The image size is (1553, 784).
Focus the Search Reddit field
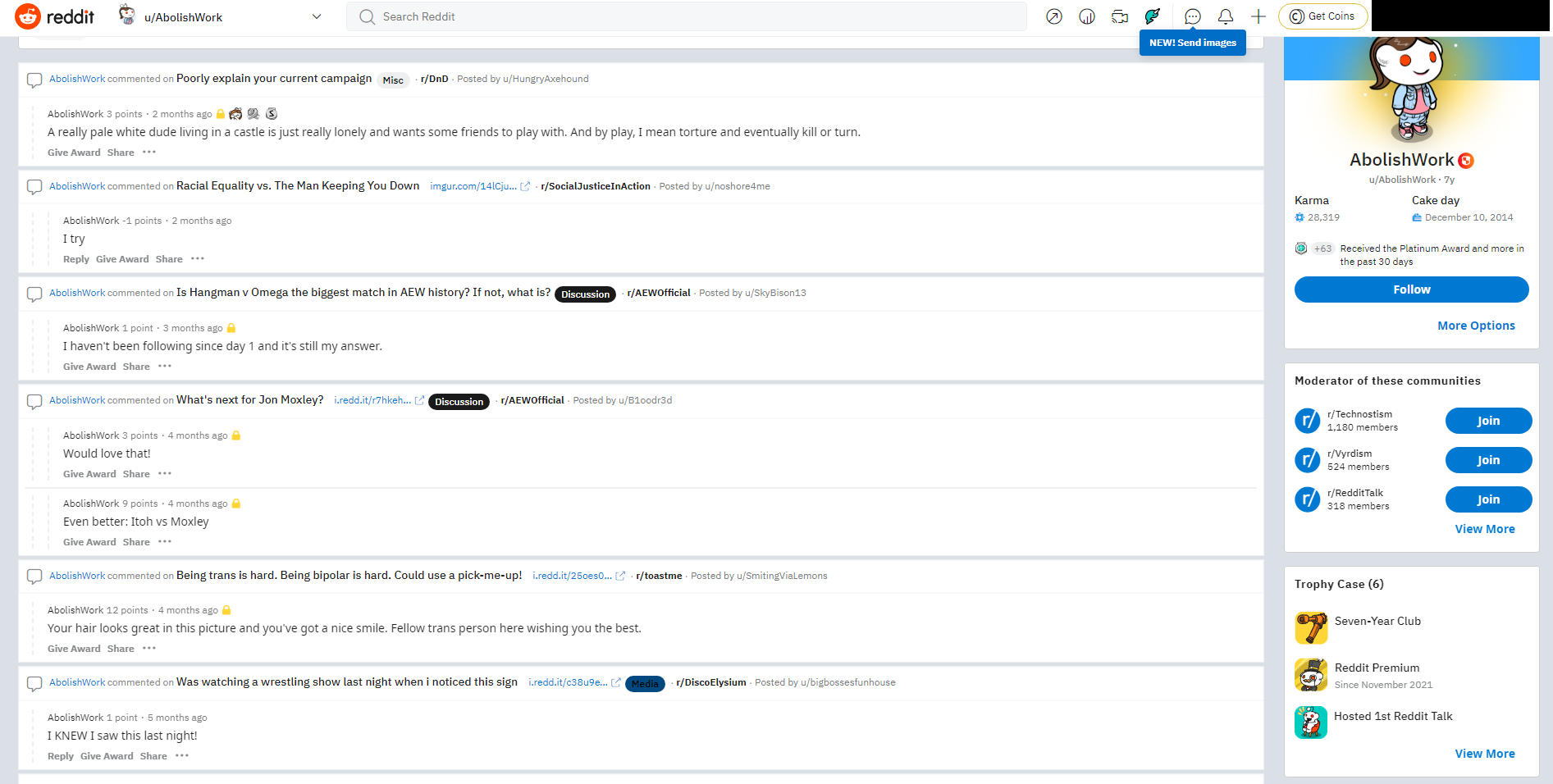(x=687, y=16)
